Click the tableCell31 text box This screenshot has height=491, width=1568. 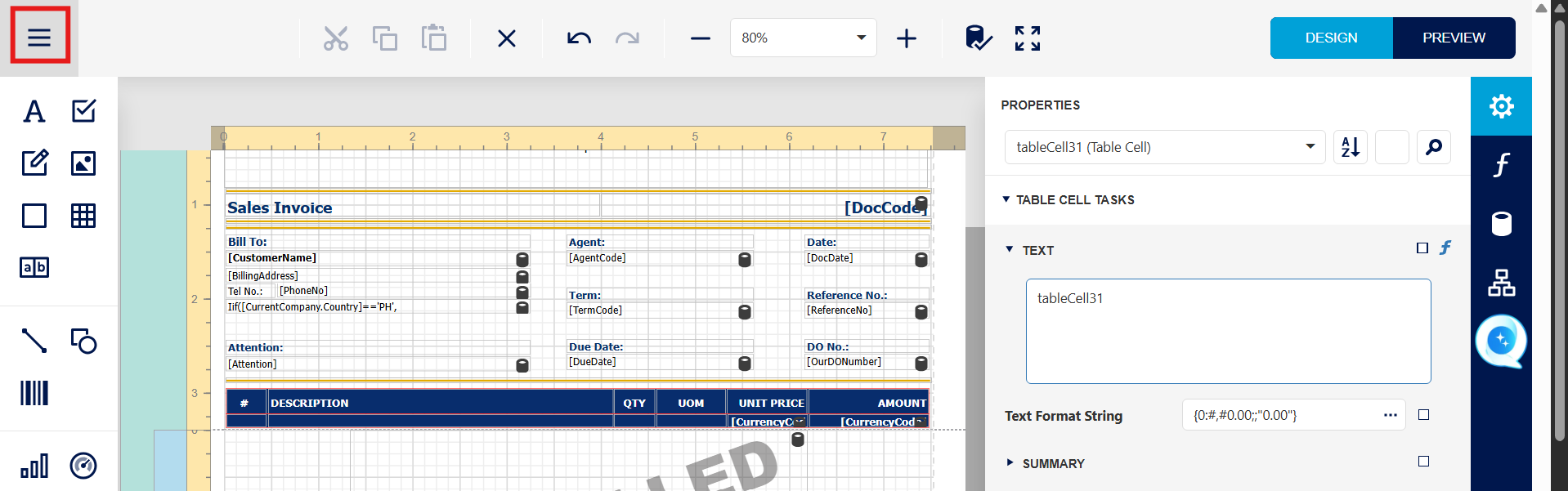pyautogui.click(x=1228, y=331)
